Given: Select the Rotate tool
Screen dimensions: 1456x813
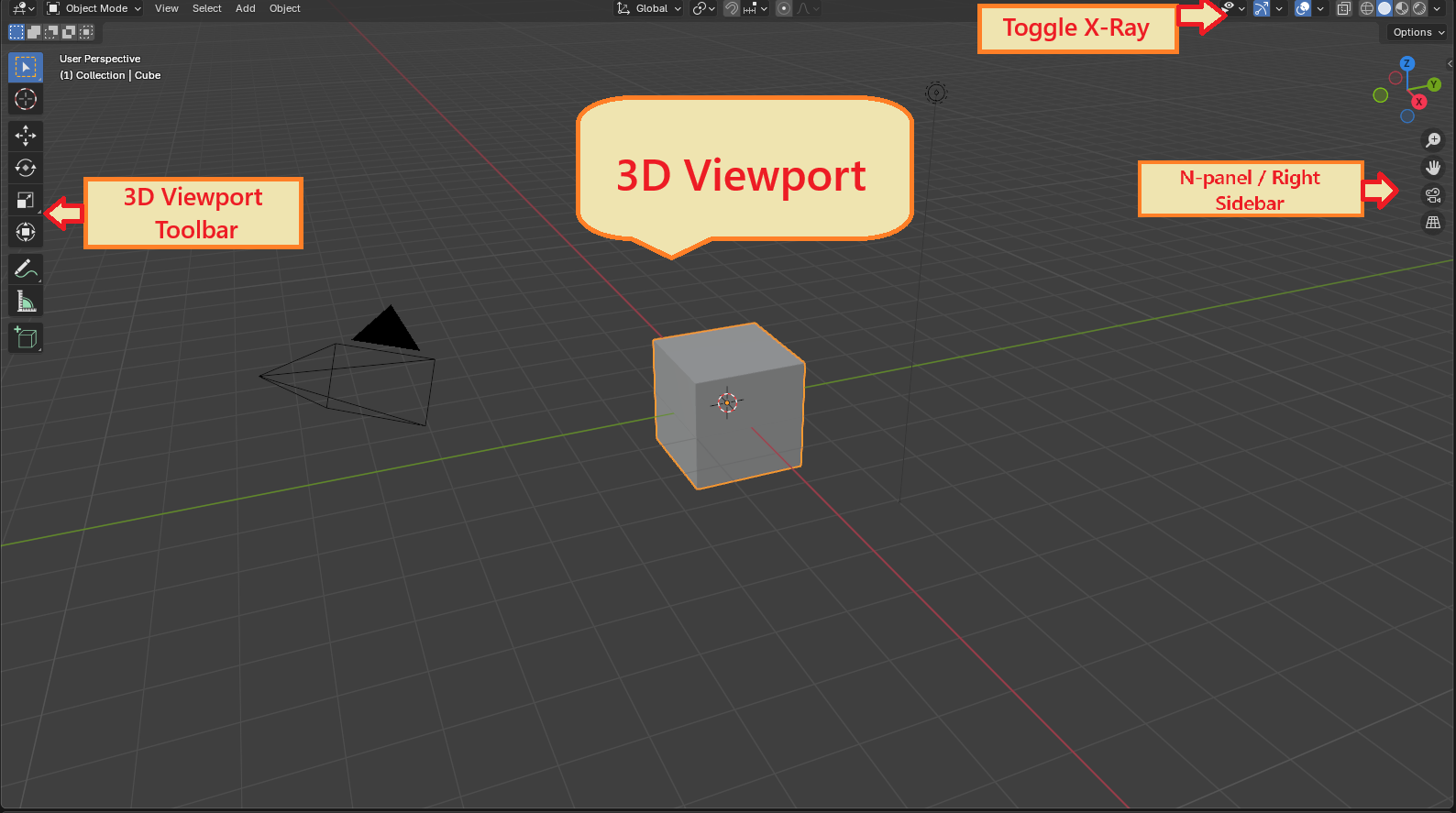Looking at the screenshot, I should click(26, 168).
